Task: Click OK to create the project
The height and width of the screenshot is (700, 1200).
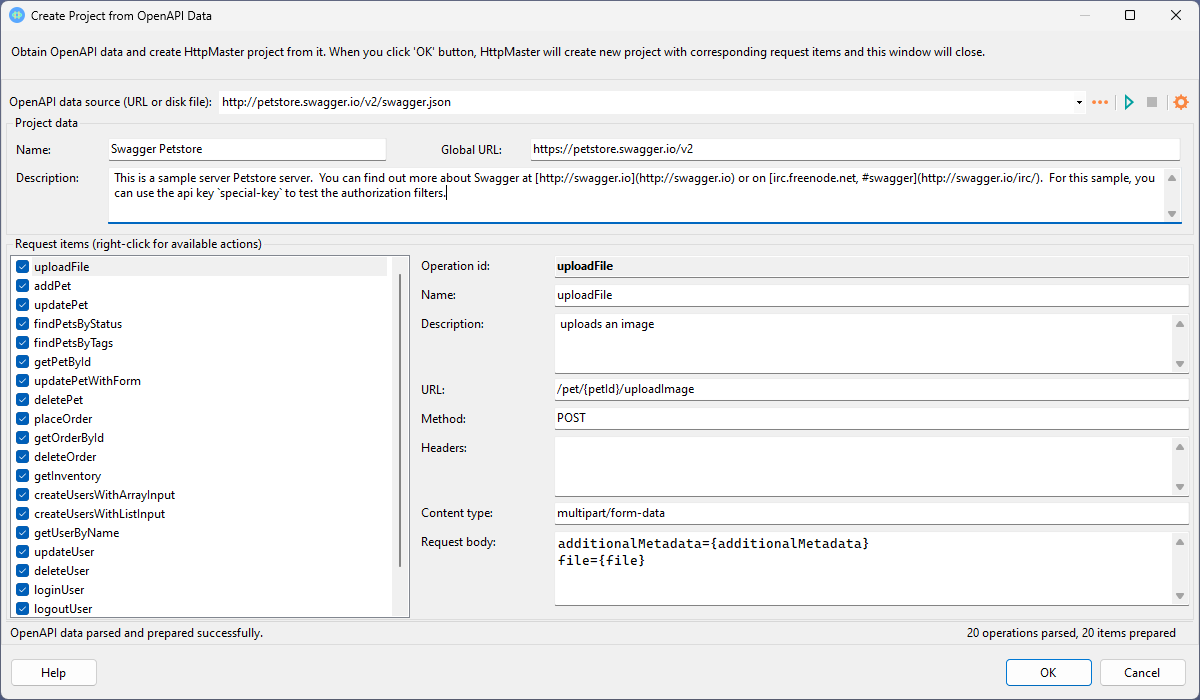Action: [x=1048, y=673]
